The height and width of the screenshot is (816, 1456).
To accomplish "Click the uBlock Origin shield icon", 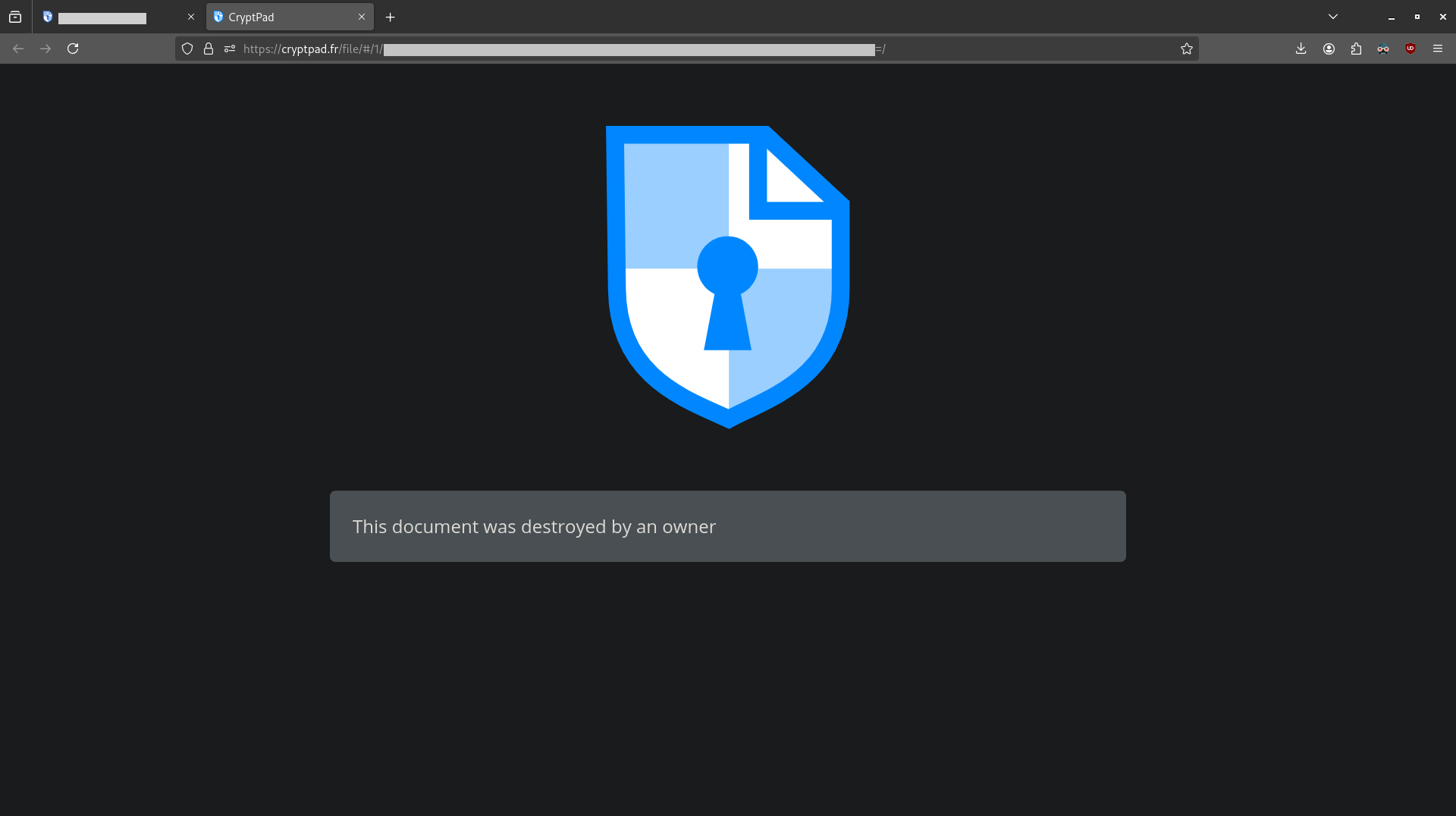I will [x=1410, y=49].
